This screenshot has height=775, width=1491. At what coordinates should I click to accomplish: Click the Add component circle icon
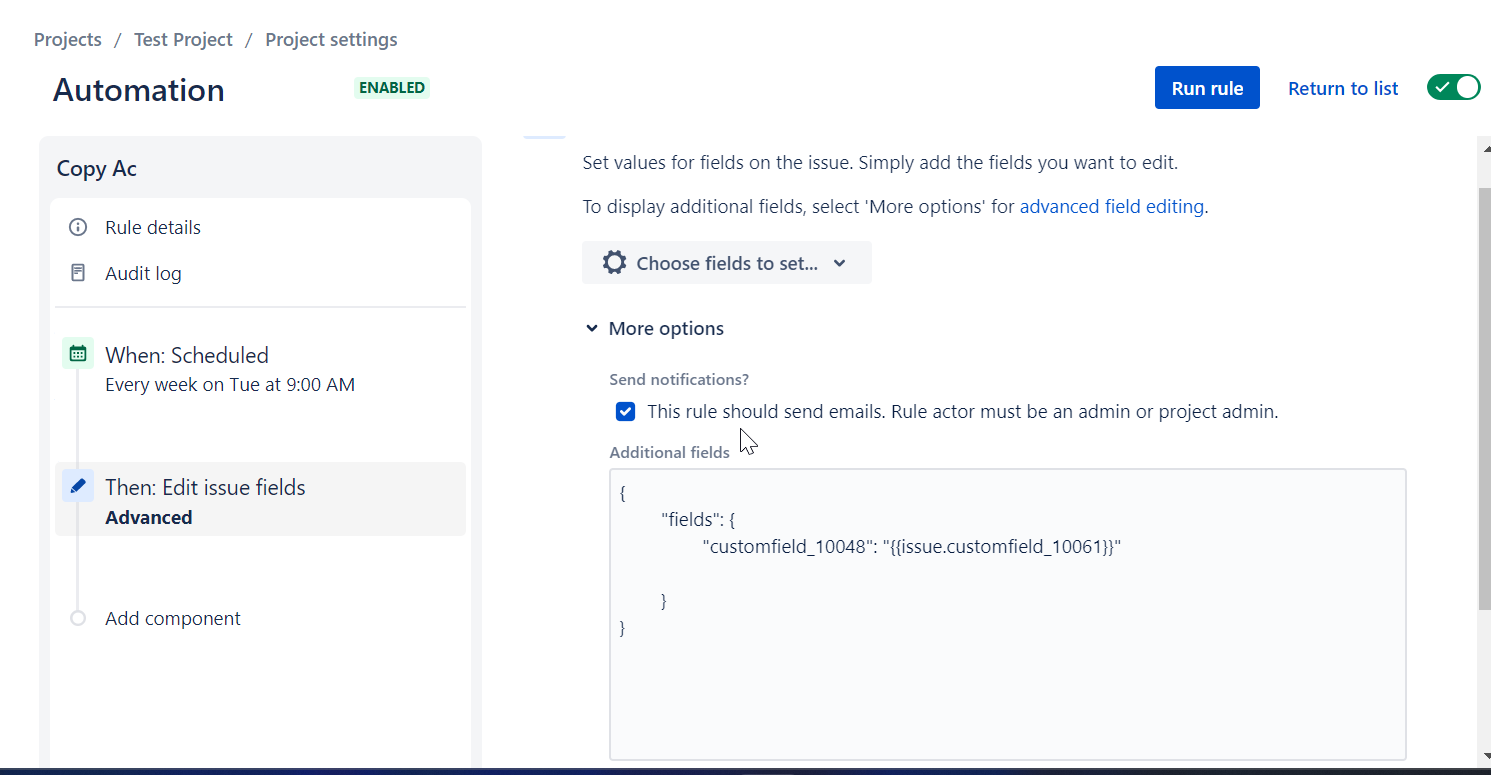[x=78, y=618]
